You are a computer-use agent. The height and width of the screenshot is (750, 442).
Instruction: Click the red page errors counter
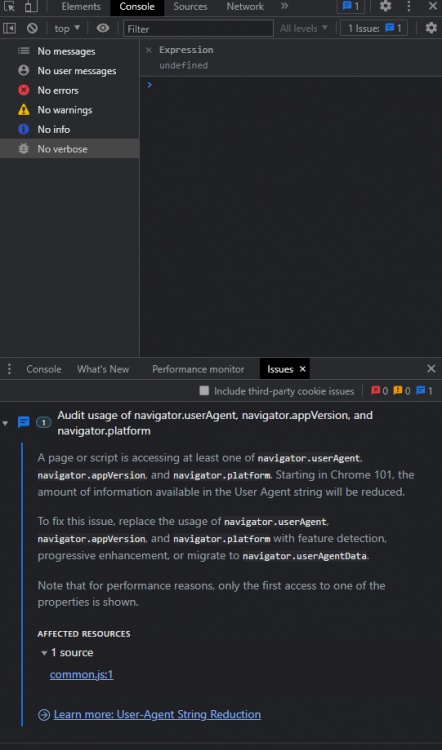(x=379, y=391)
